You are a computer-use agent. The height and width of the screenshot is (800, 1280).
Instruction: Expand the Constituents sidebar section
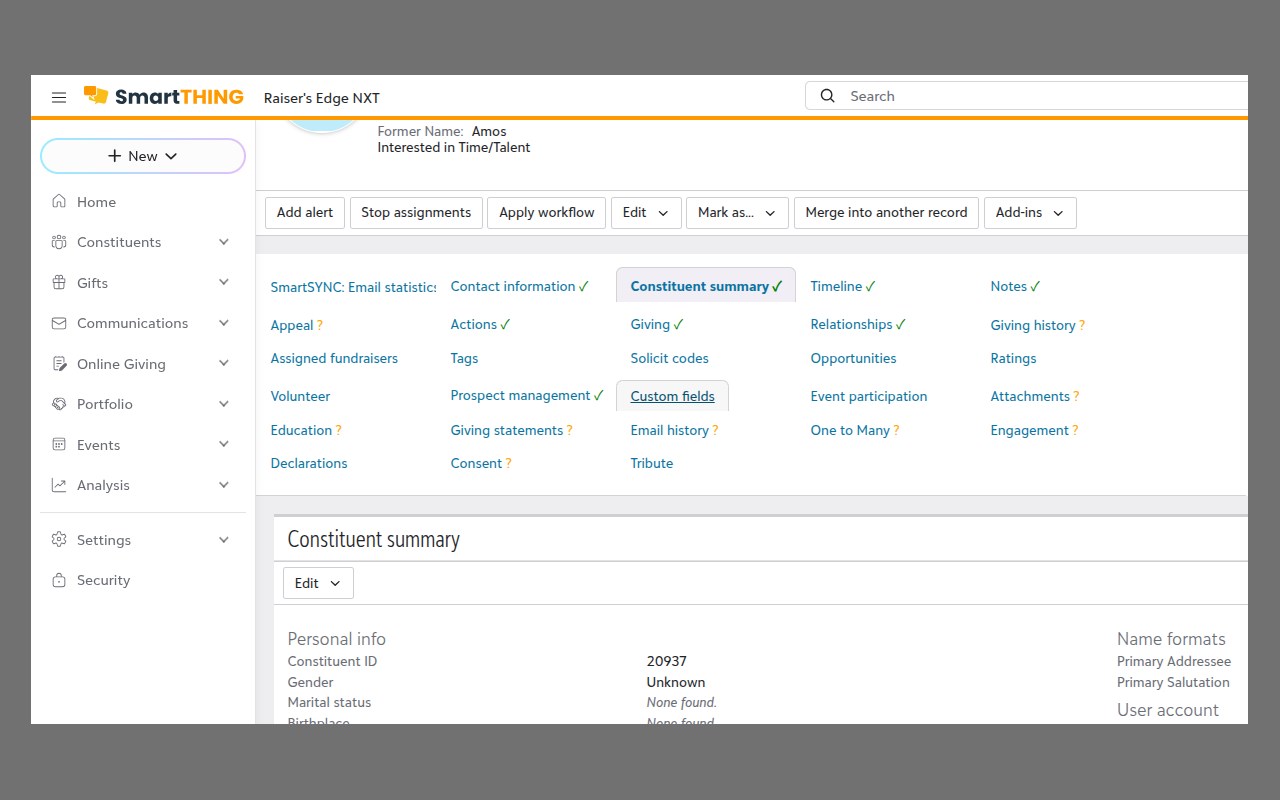coord(224,242)
